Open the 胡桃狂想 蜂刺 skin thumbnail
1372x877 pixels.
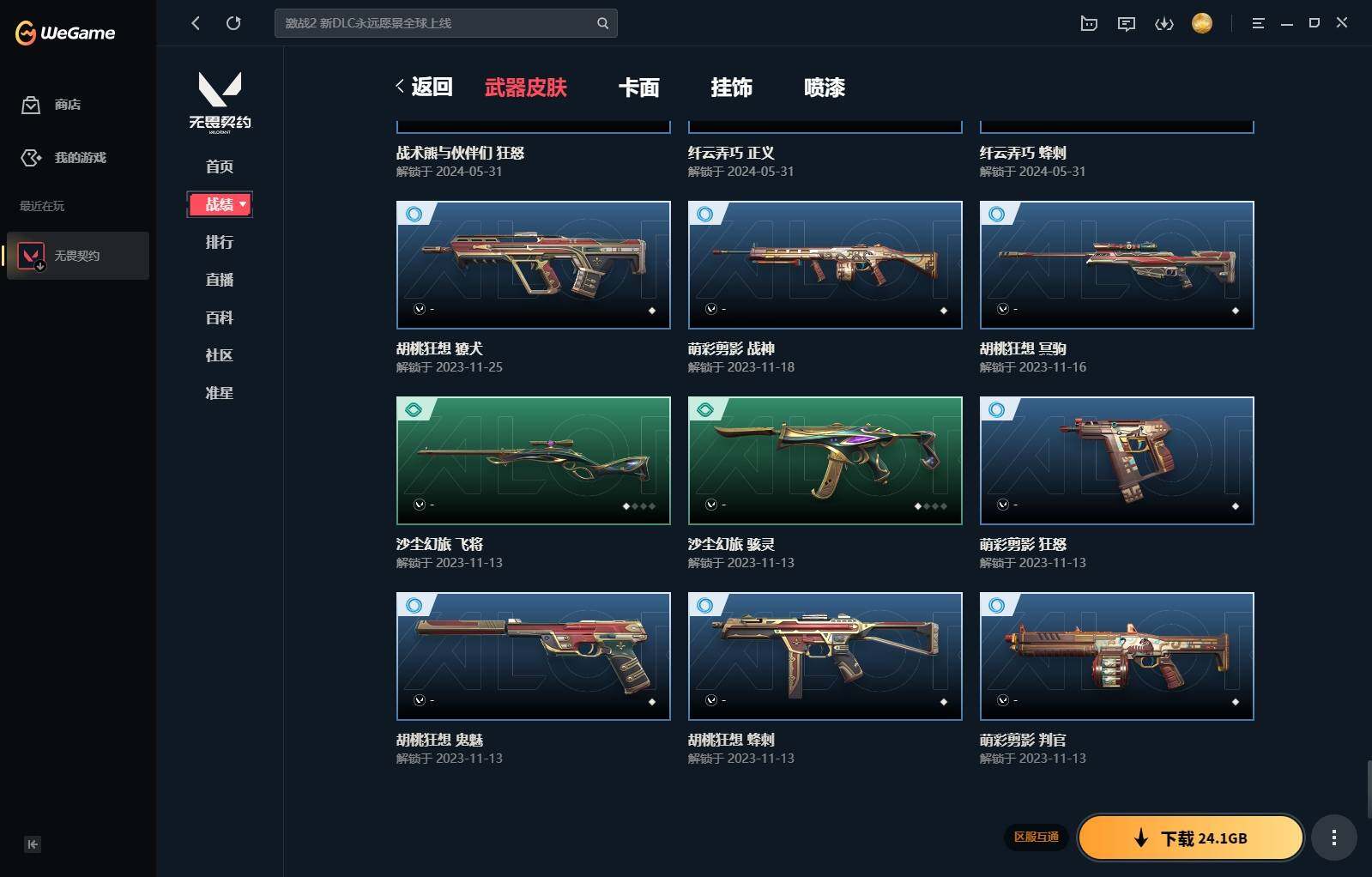pyautogui.click(x=825, y=656)
